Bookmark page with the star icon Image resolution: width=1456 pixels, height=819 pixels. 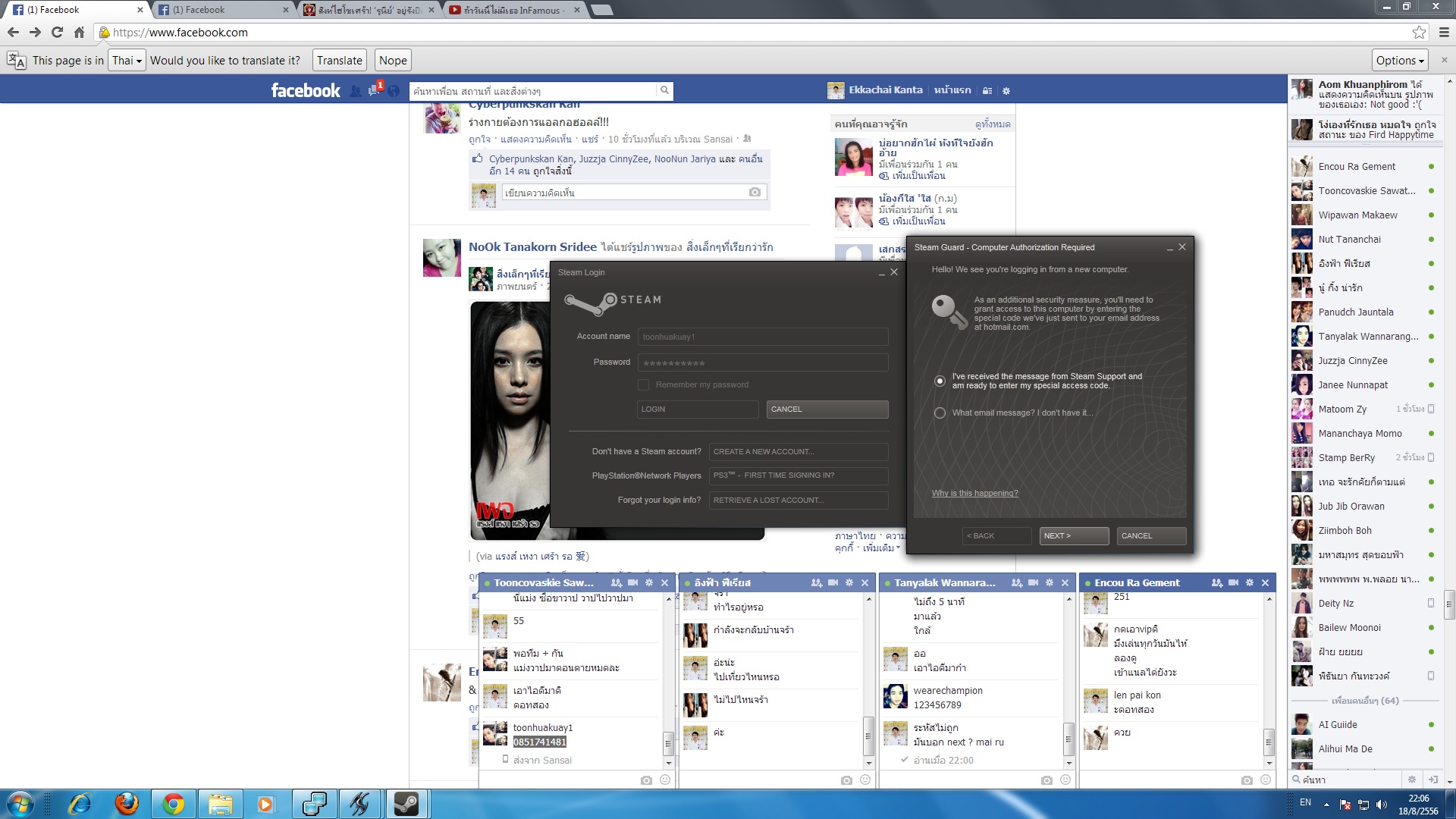[x=1419, y=32]
